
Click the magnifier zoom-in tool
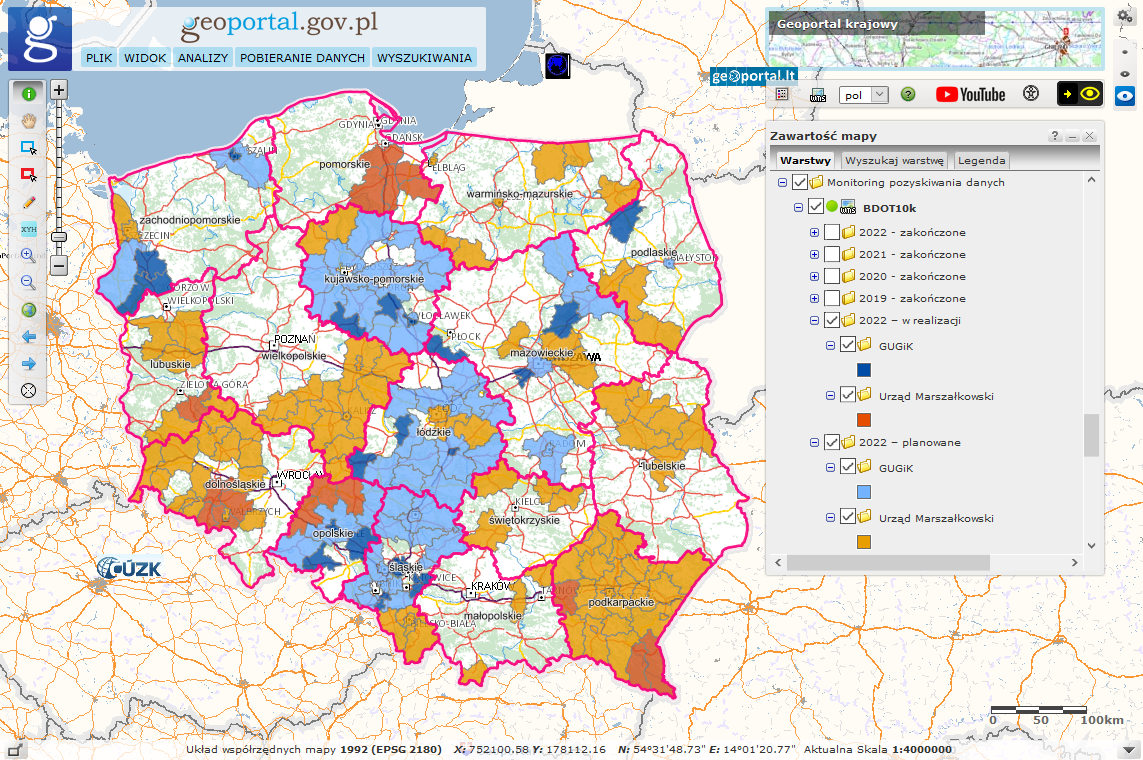[x=28, y=255]
